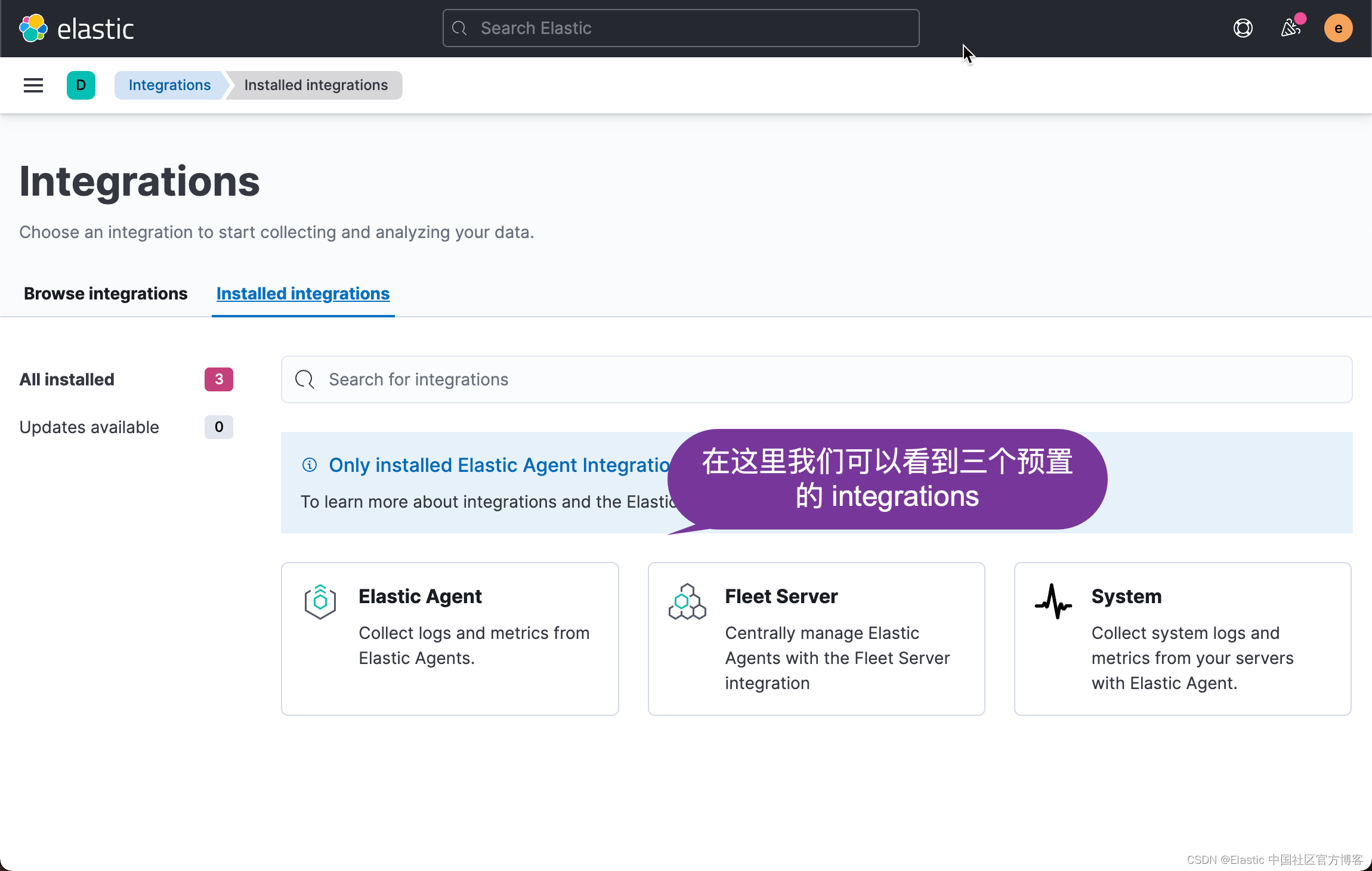Open the Integrations breadcrumb link

pyautogui.click(x=169, y=85)
